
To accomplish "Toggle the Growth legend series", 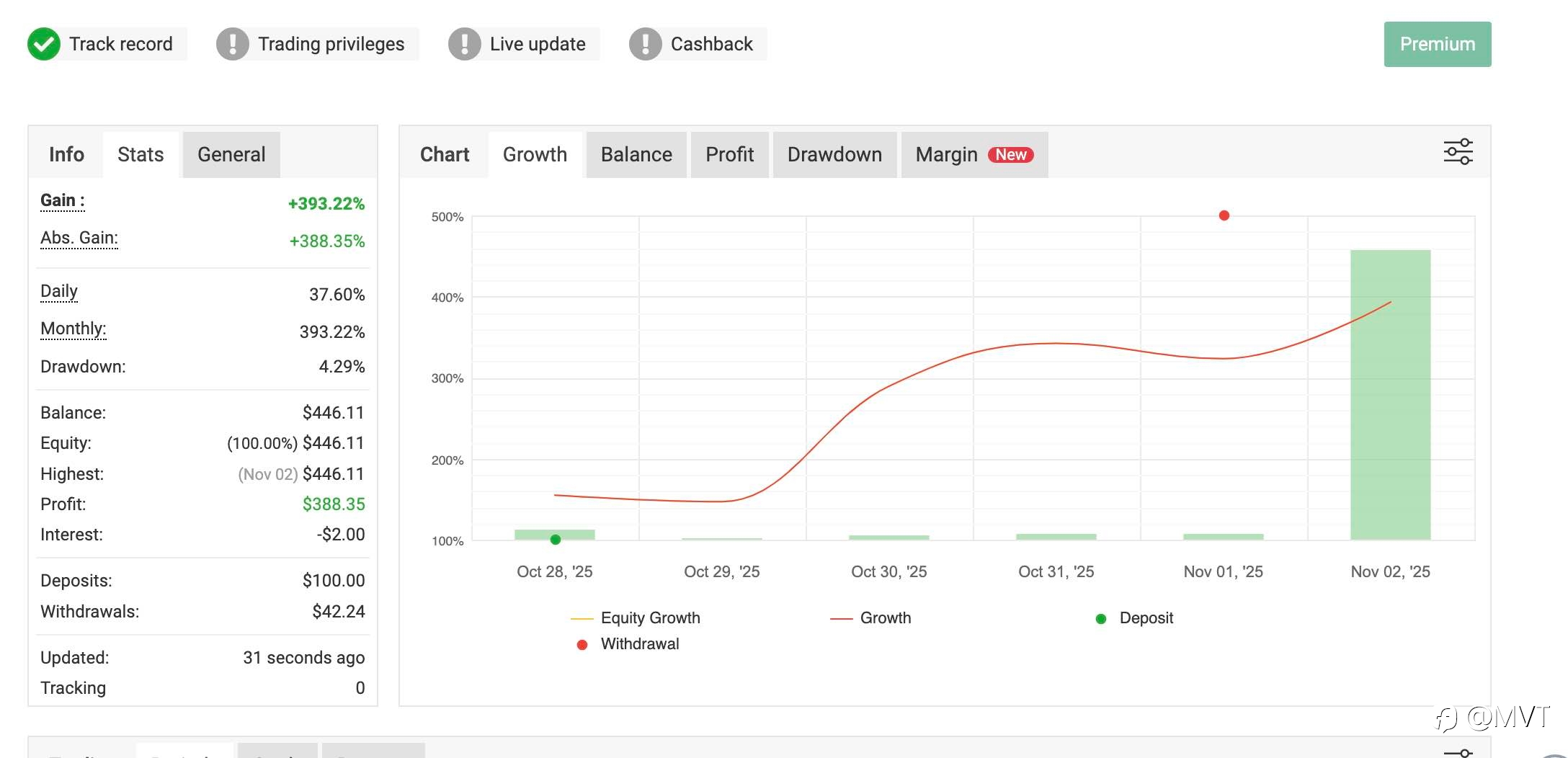I will [x=870, y=618].
